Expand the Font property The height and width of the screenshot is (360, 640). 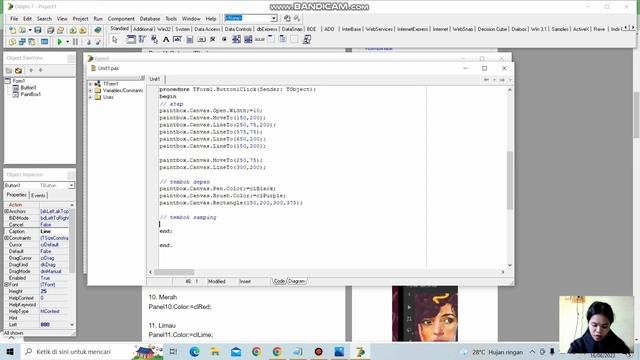(6, 284)
